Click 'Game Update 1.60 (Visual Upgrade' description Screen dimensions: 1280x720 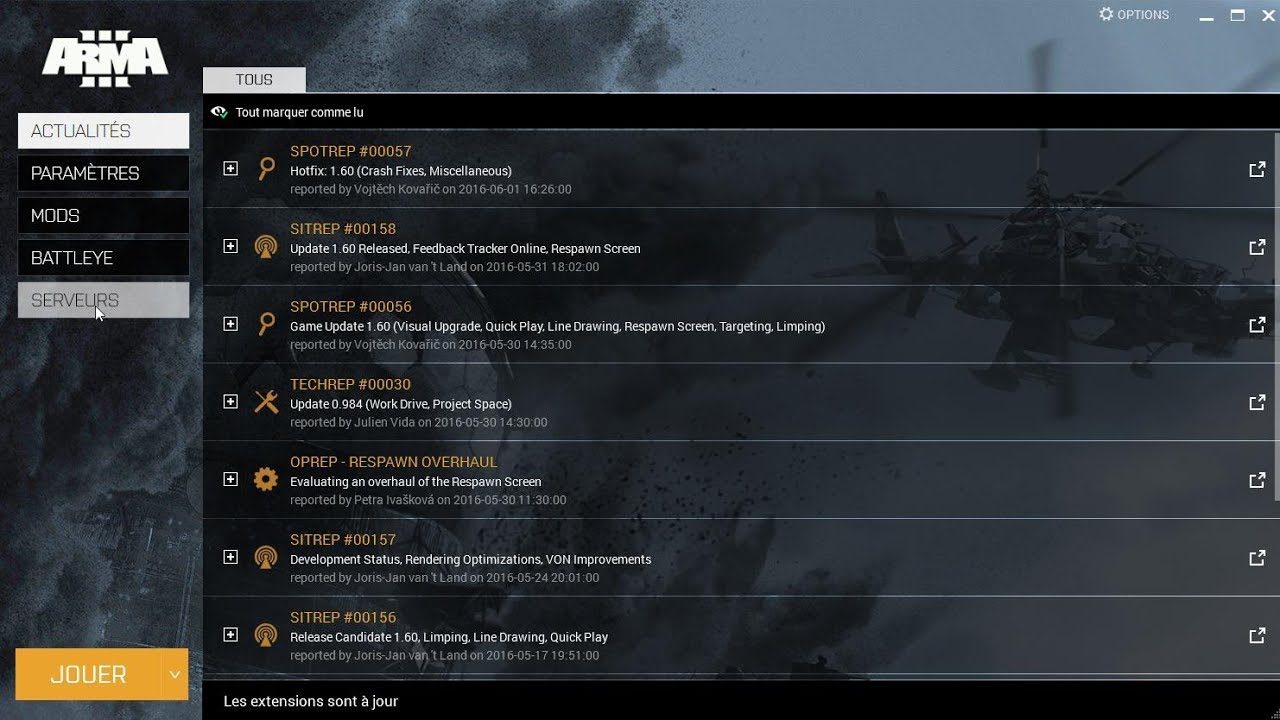click(557, 326)
